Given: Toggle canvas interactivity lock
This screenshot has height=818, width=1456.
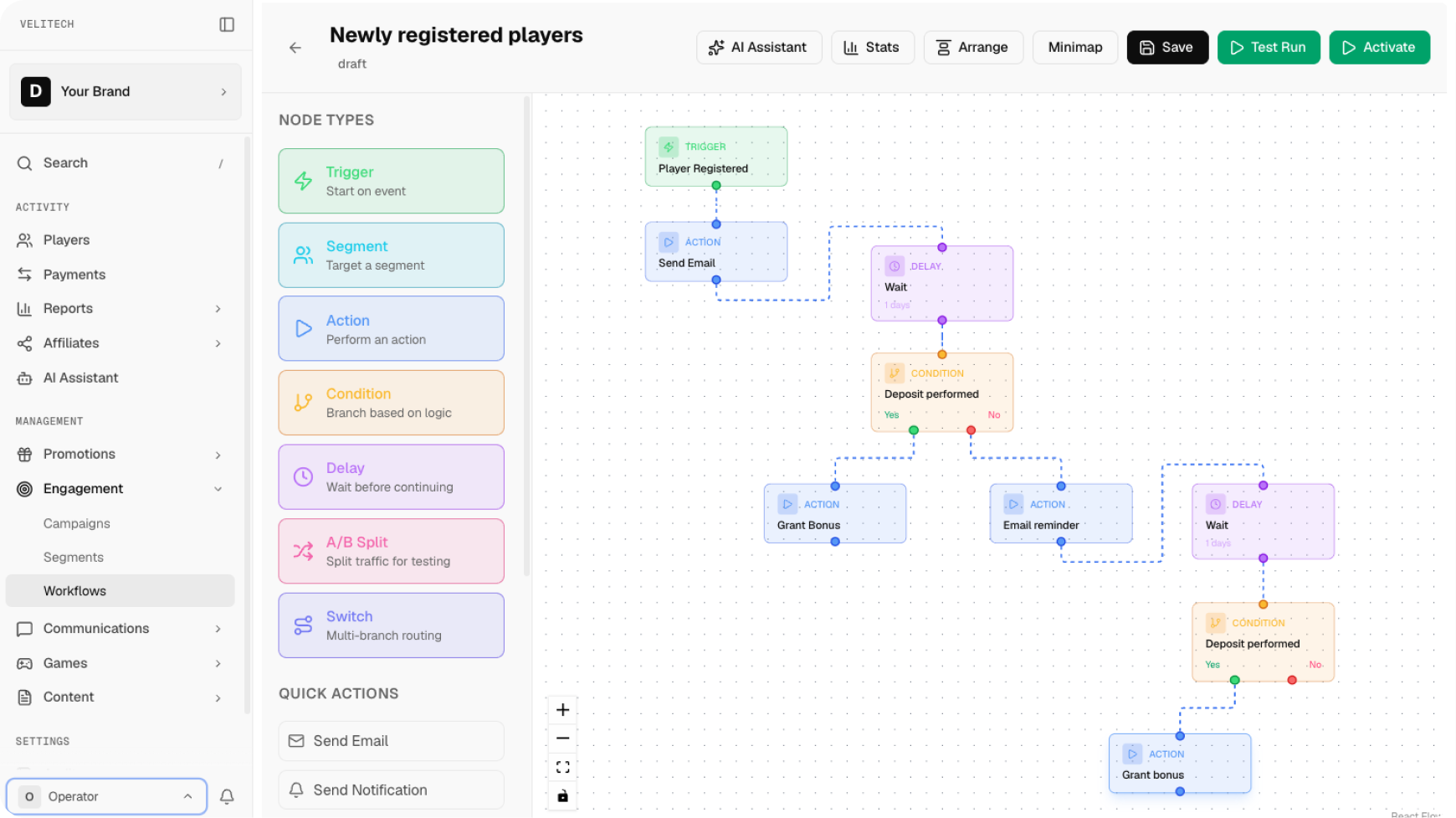Looking at the screenshot, I should tap(563, 795).
